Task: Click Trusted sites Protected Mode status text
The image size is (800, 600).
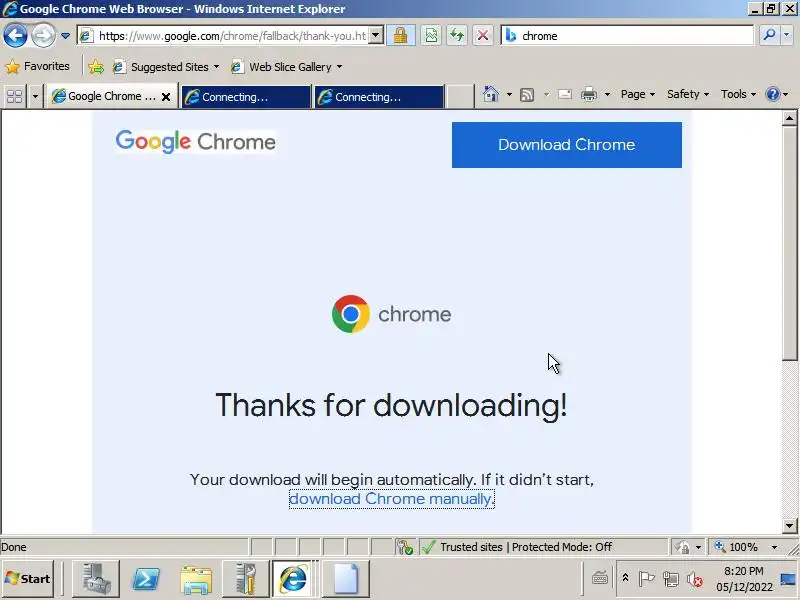Action: click(x=526, y=547)
